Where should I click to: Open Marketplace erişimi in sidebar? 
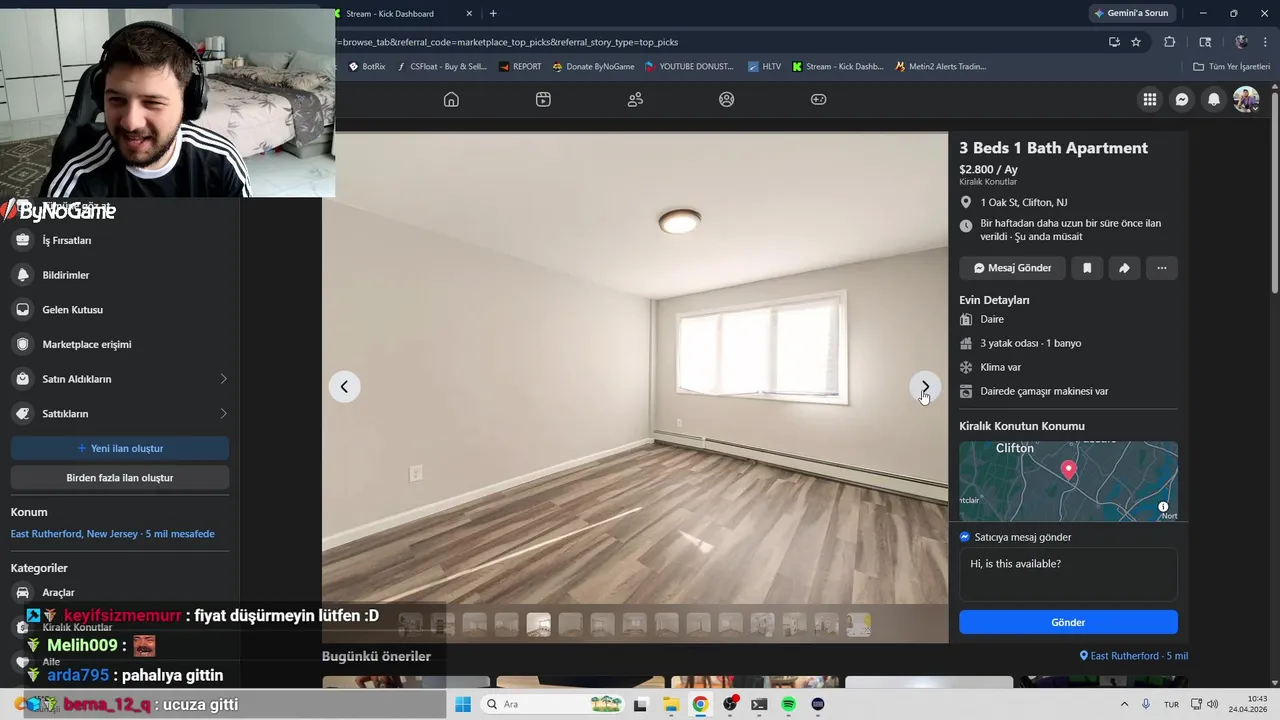pyautogui.click(x=120, y=344)
